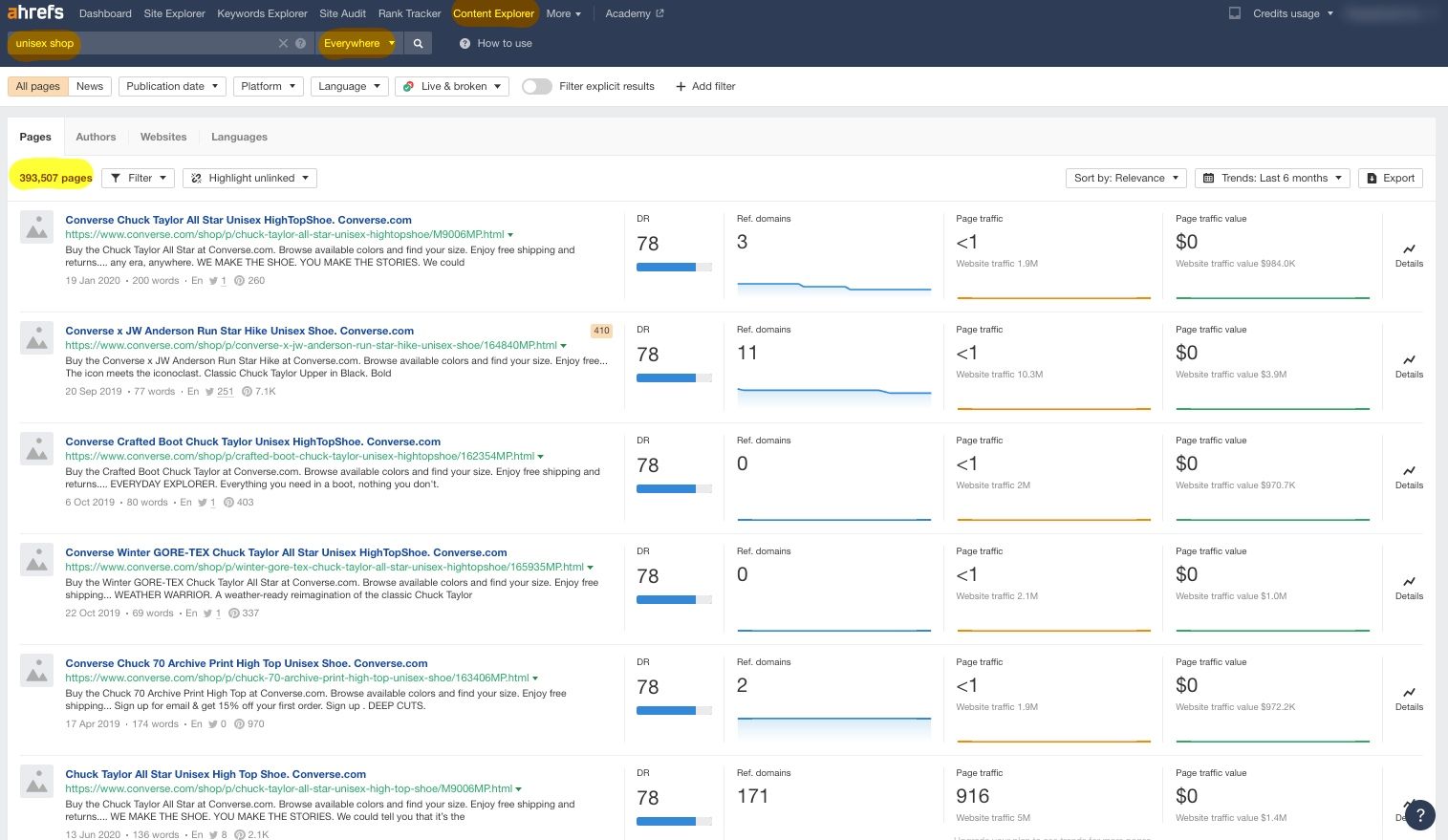Open Sort by: Relevance dropdown
This screenshot has width=1448, height=840.
click(1126, 178)
